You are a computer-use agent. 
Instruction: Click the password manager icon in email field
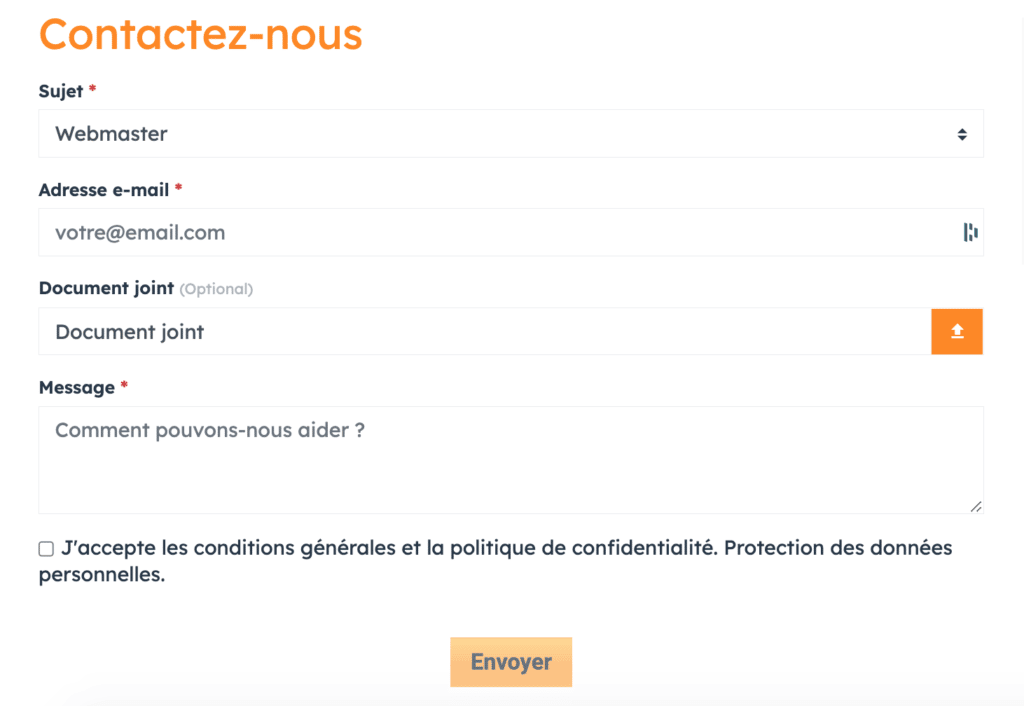(970, 233)
